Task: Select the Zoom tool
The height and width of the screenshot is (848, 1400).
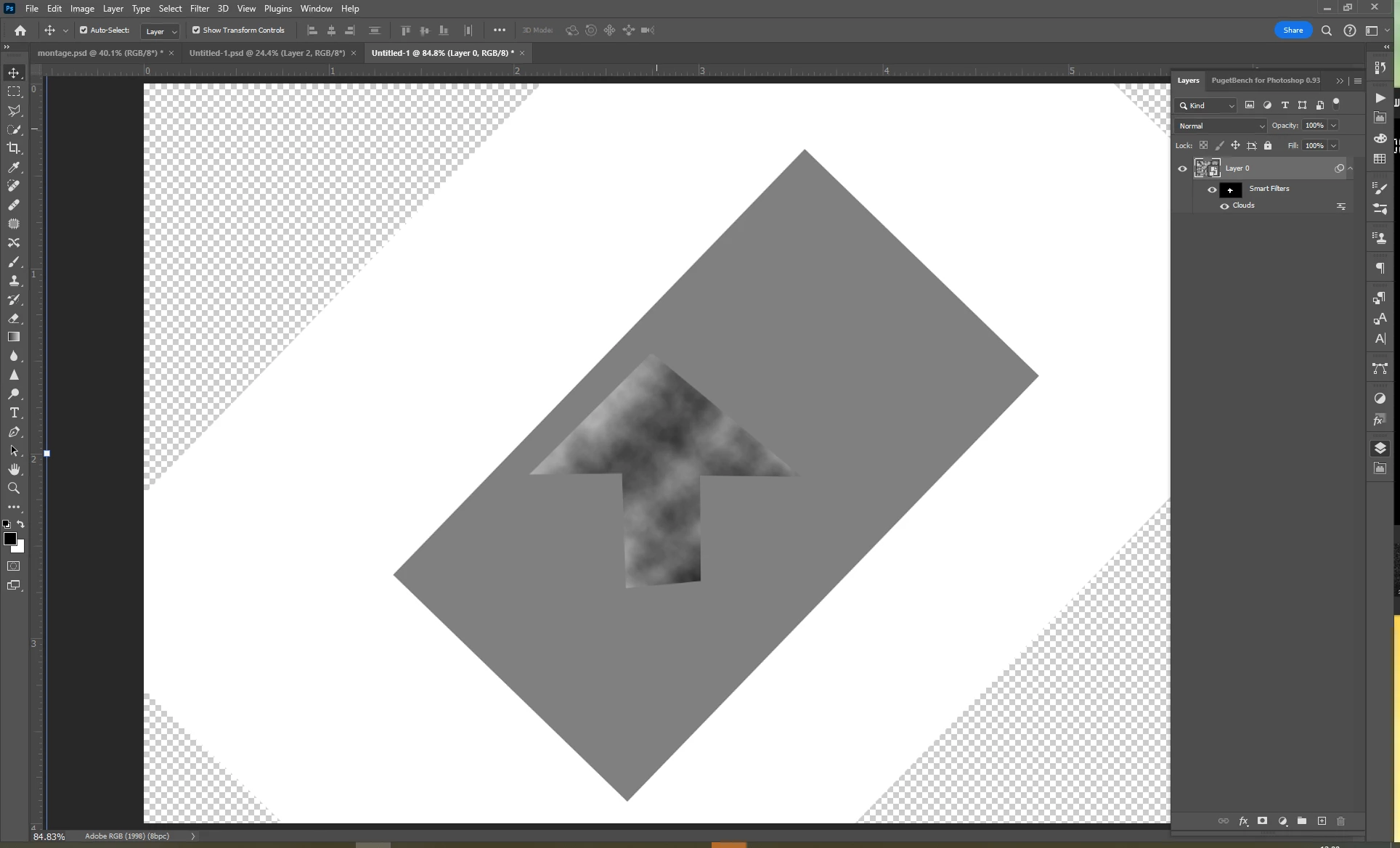Action: coord(14,488)
